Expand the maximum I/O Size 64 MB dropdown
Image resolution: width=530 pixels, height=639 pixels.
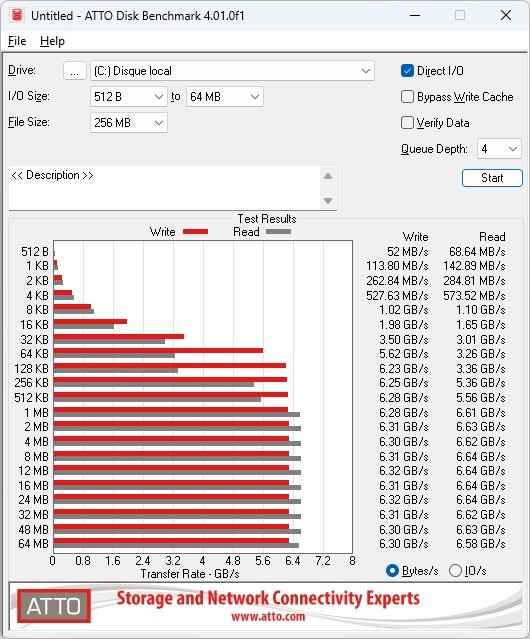pyautogui.click(x=225, y=97)
